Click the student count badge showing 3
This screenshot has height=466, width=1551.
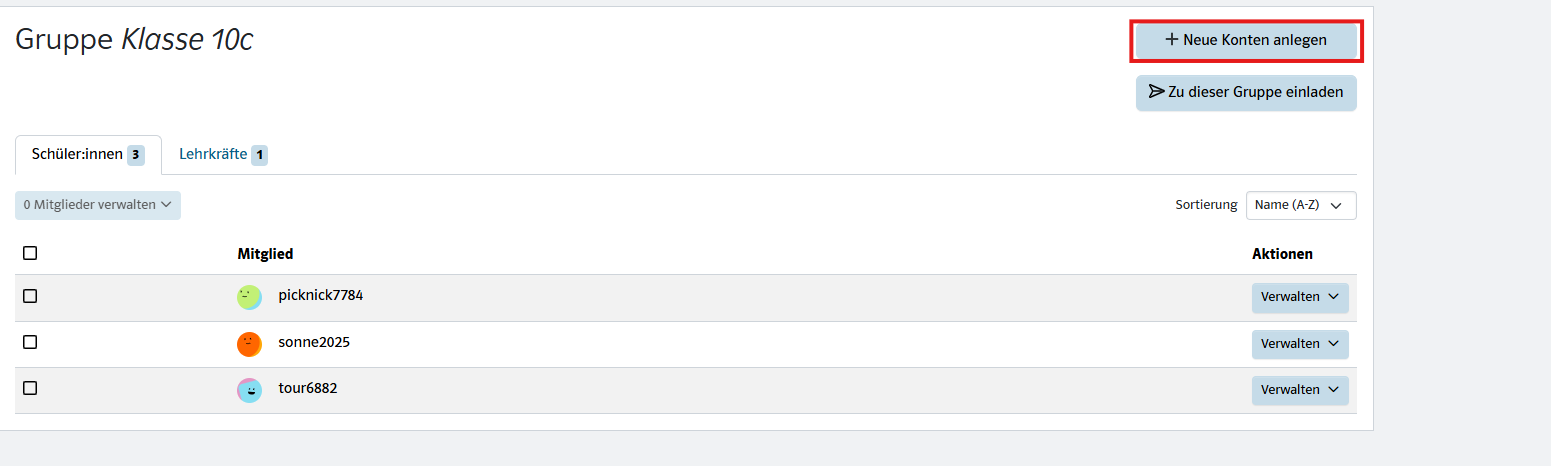coord(136,155)
